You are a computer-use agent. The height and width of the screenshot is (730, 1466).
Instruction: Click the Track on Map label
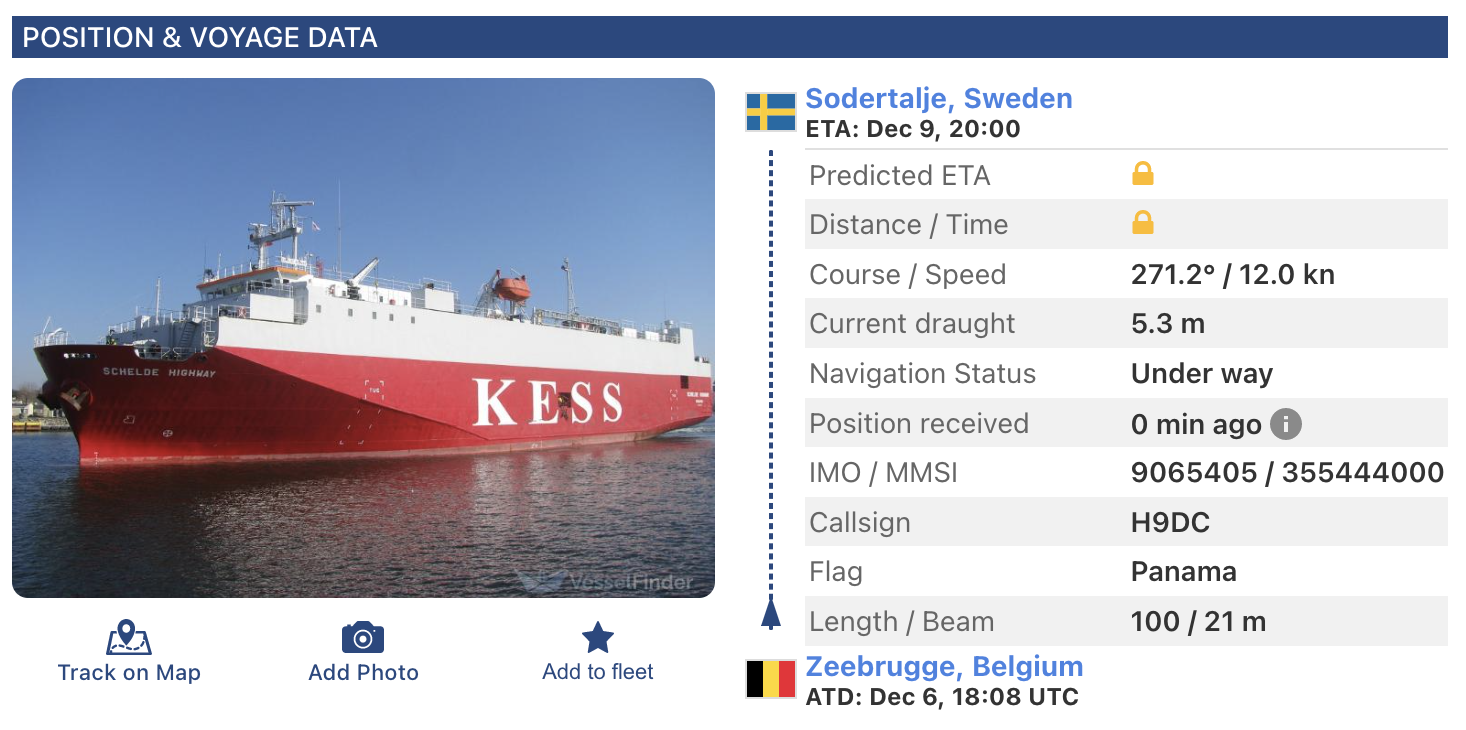129,673
